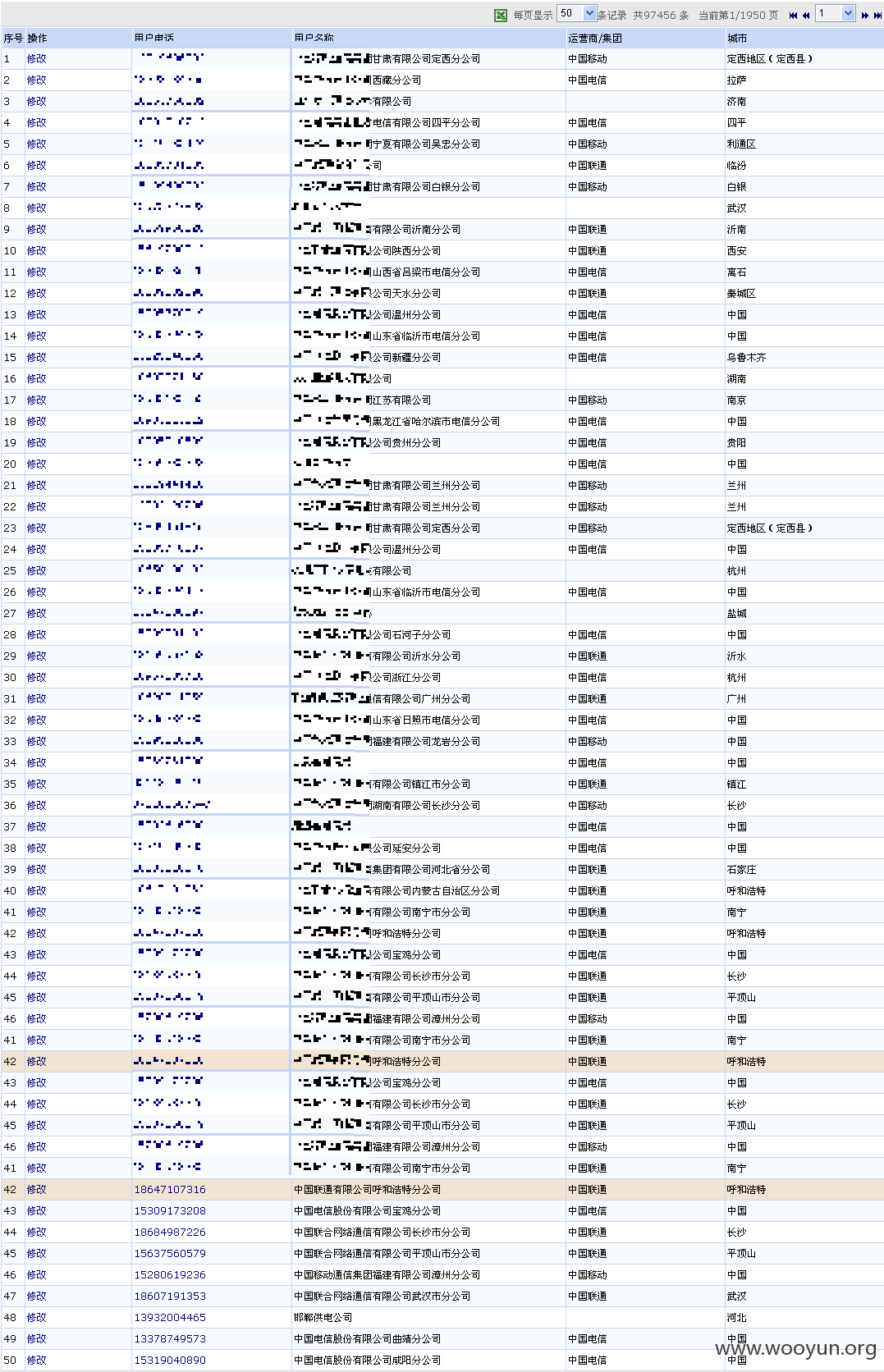Image resolution: width=884 pixels, height=1372 pixels.
Task: Open phone number 15309173208
Action: [170, 1211]
